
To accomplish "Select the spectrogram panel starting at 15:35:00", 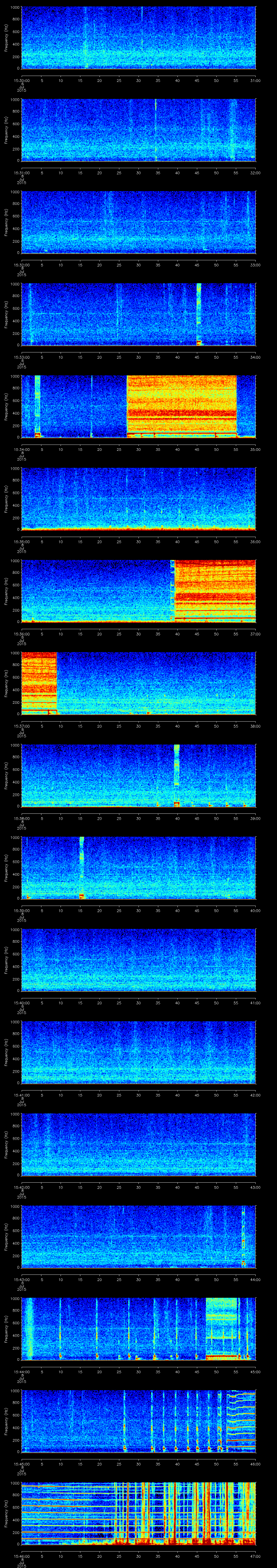I will pos(139,499).
